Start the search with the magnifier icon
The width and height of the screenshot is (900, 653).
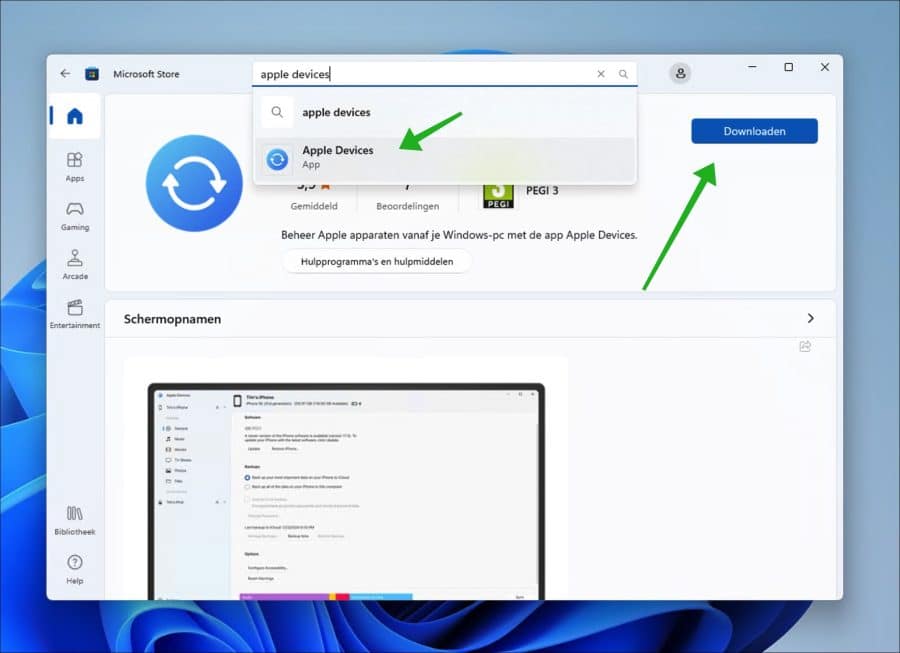tap(623, 73)
